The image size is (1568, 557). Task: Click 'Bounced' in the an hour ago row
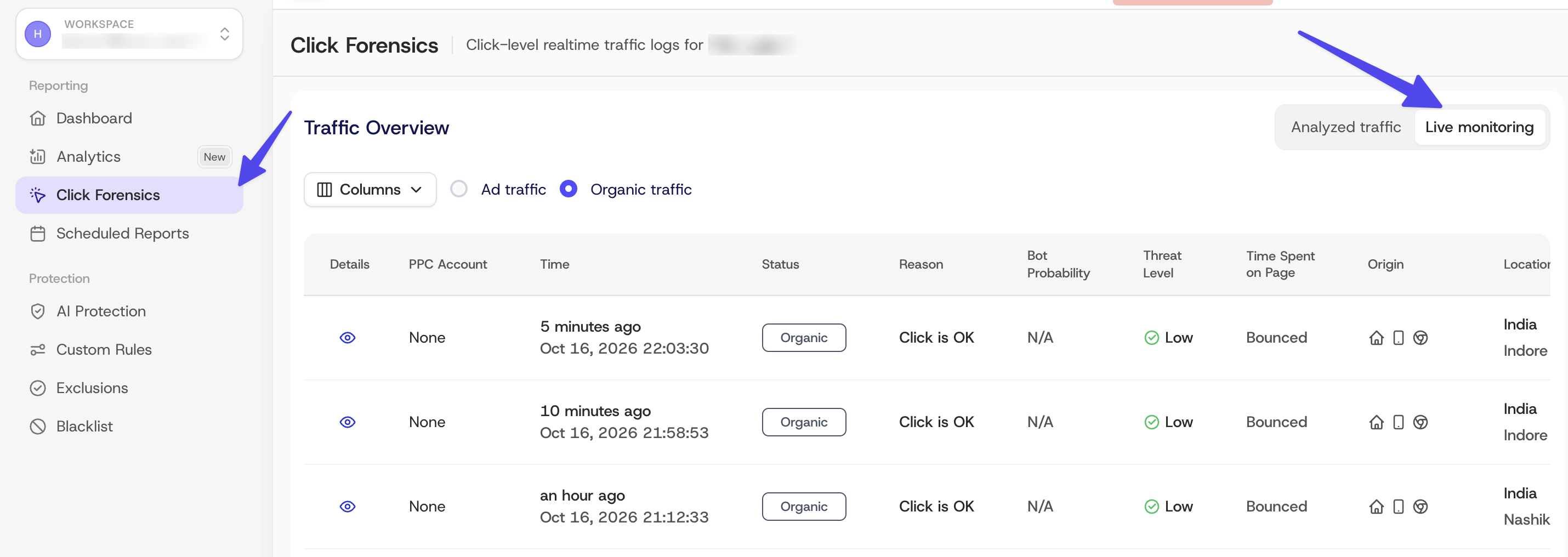coord(1276,507)
